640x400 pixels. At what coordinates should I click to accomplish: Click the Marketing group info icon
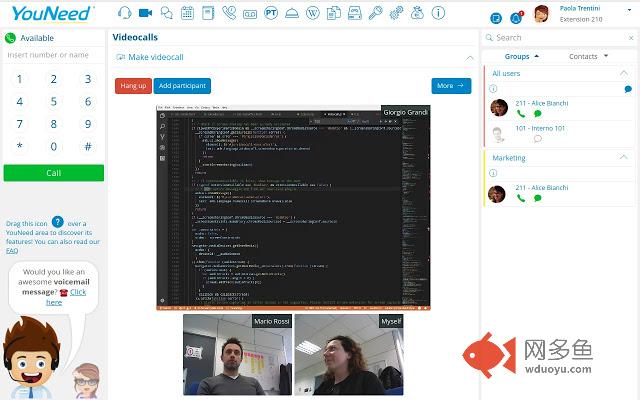click(493, 173)
